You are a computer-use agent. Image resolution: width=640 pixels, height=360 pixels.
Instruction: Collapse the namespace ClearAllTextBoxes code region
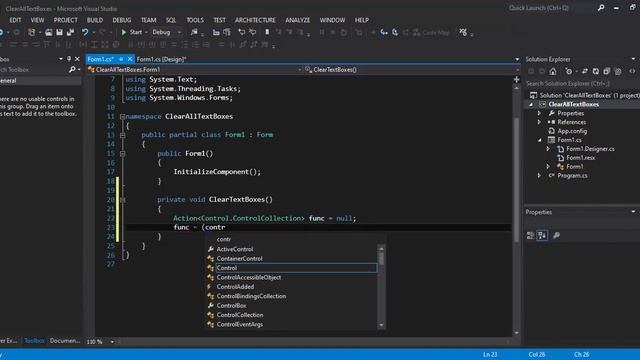122,117
